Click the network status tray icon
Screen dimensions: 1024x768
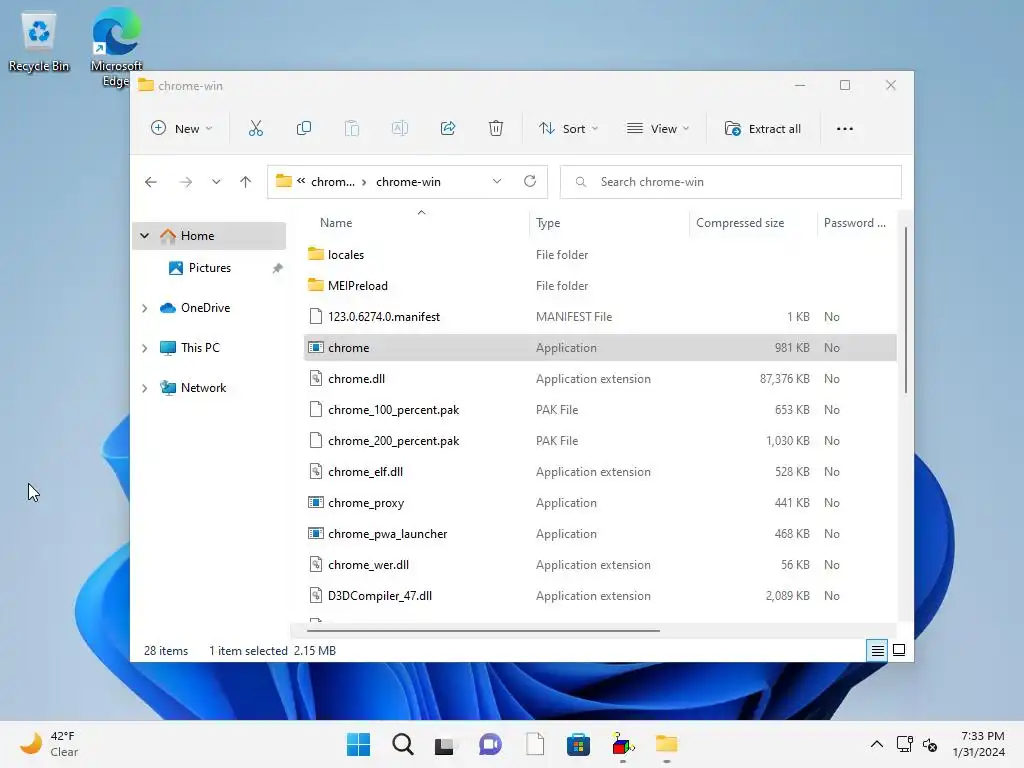(x=904, y=744)
